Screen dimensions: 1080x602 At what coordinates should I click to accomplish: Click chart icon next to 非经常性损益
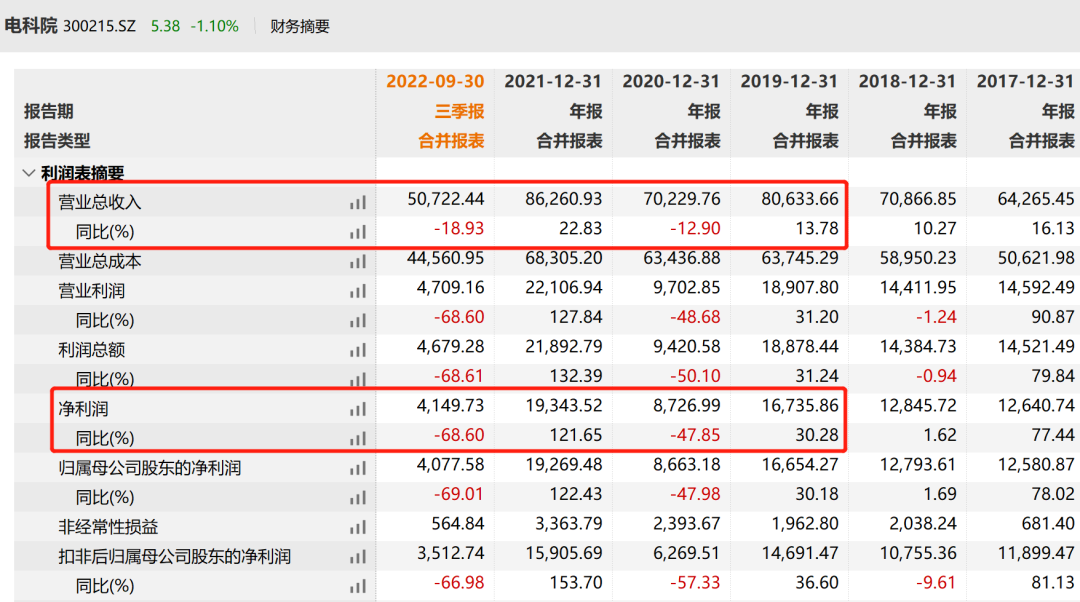click(358, 527)
